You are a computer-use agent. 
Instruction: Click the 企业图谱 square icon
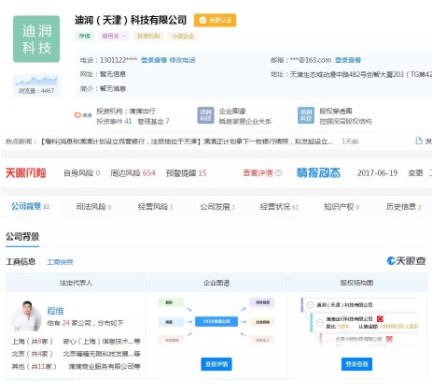[205, 115]
